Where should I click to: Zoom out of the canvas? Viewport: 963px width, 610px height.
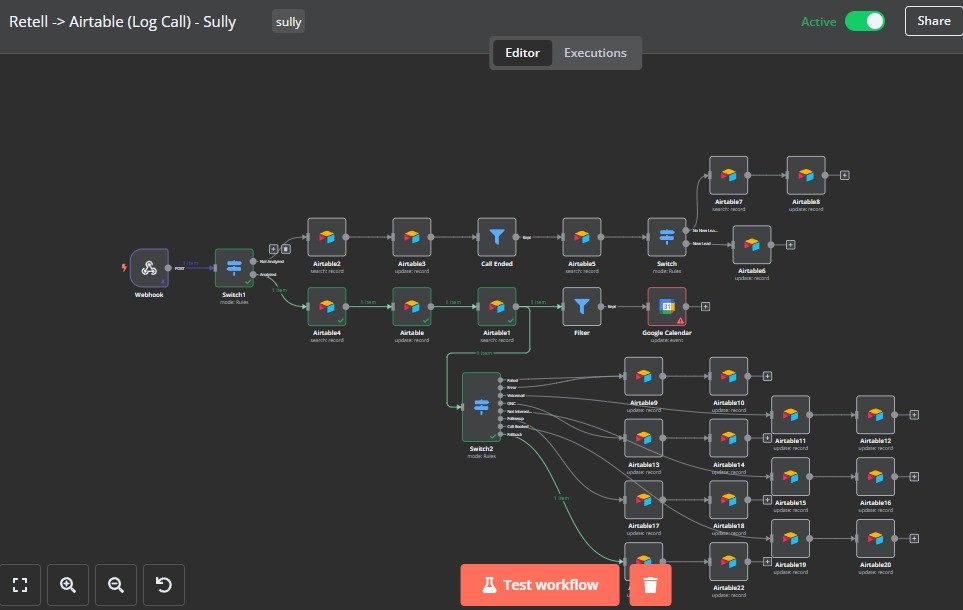116,585
